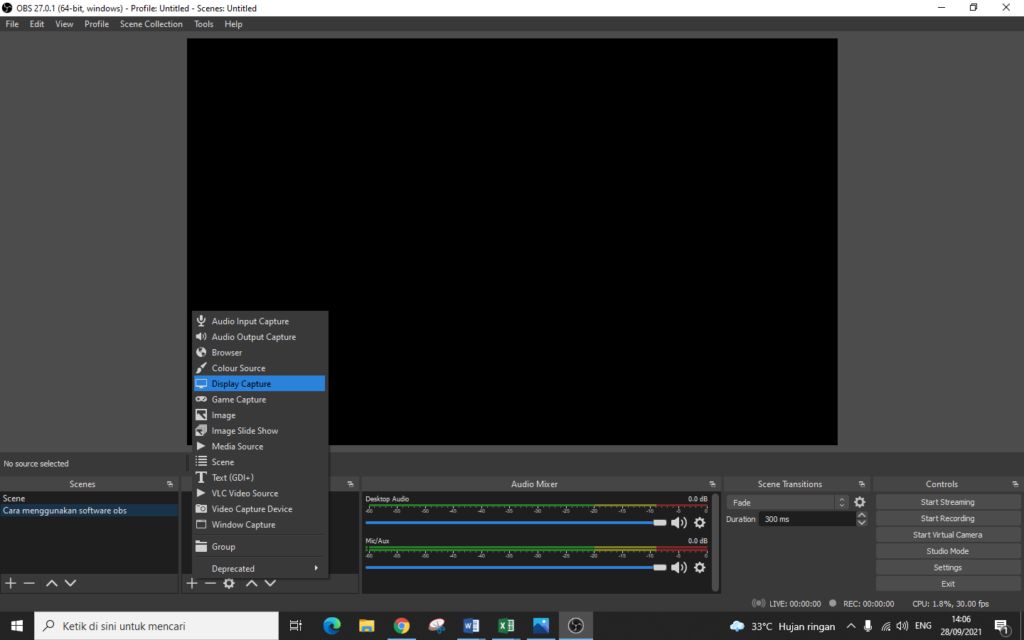Image resolution: width=1024 pixels, height=640 pixels.
Task: Mute Desktop Audio speaker icon
Action: coord(679,522)
